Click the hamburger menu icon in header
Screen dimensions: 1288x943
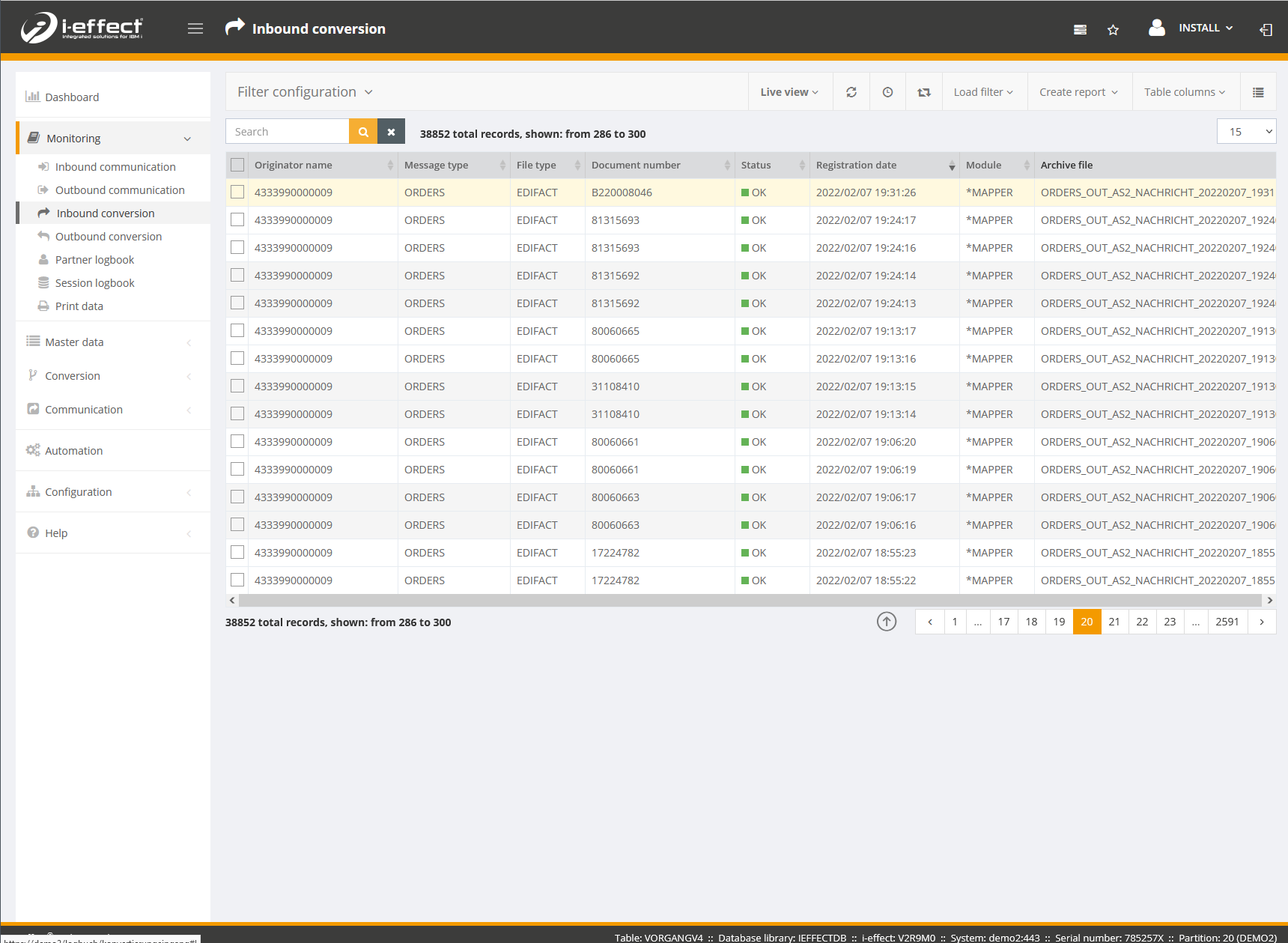pos(195,28)
